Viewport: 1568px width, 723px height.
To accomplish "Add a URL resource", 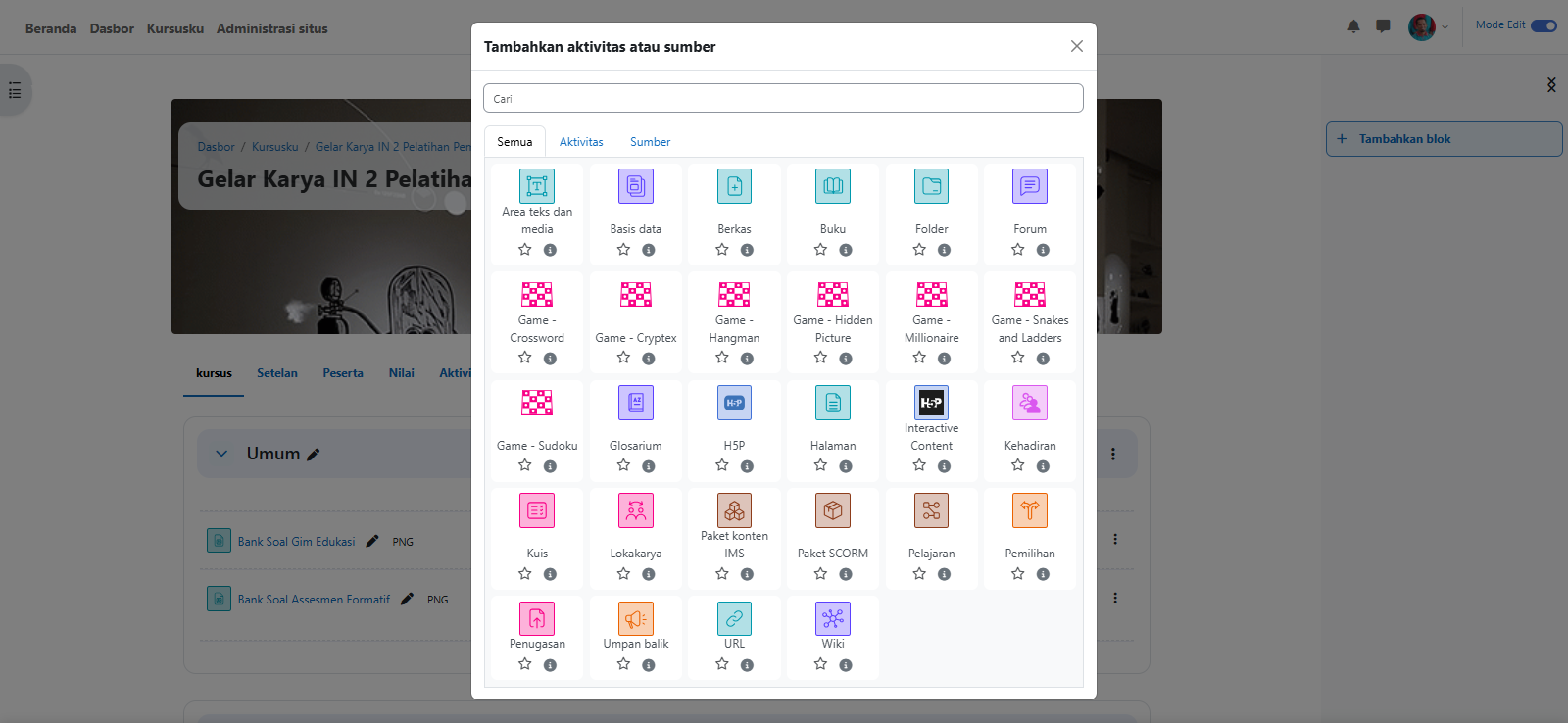I will [x=734, y=618].
